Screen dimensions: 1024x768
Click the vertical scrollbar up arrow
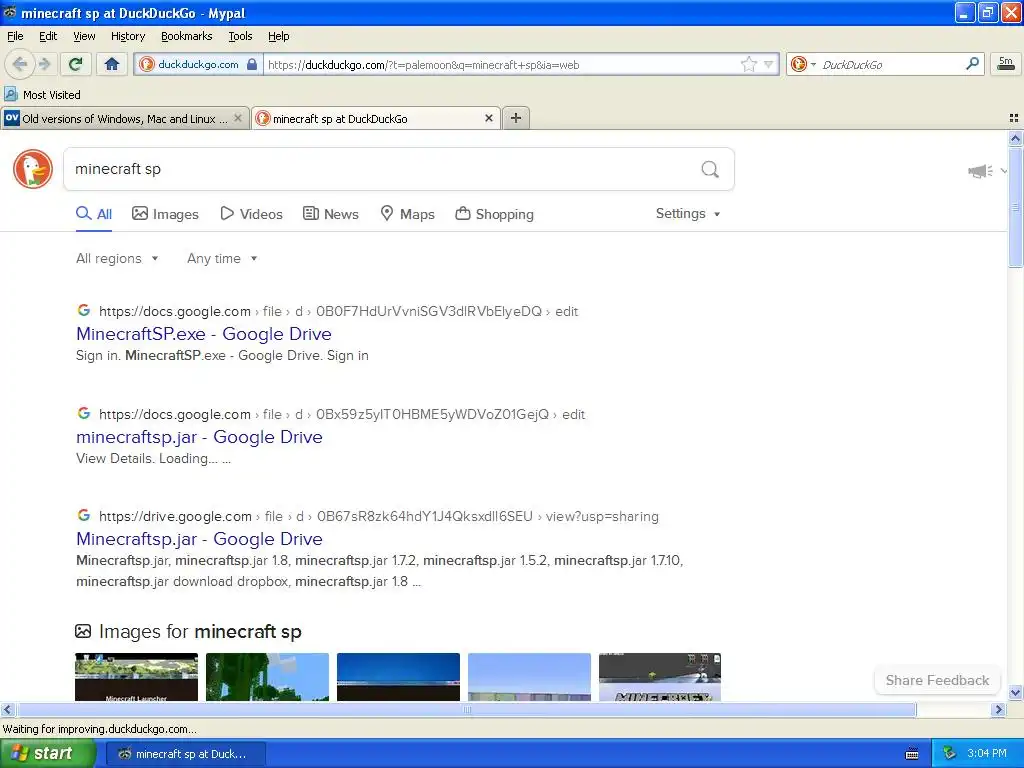pyautogui.click(x=1015, y=138)
